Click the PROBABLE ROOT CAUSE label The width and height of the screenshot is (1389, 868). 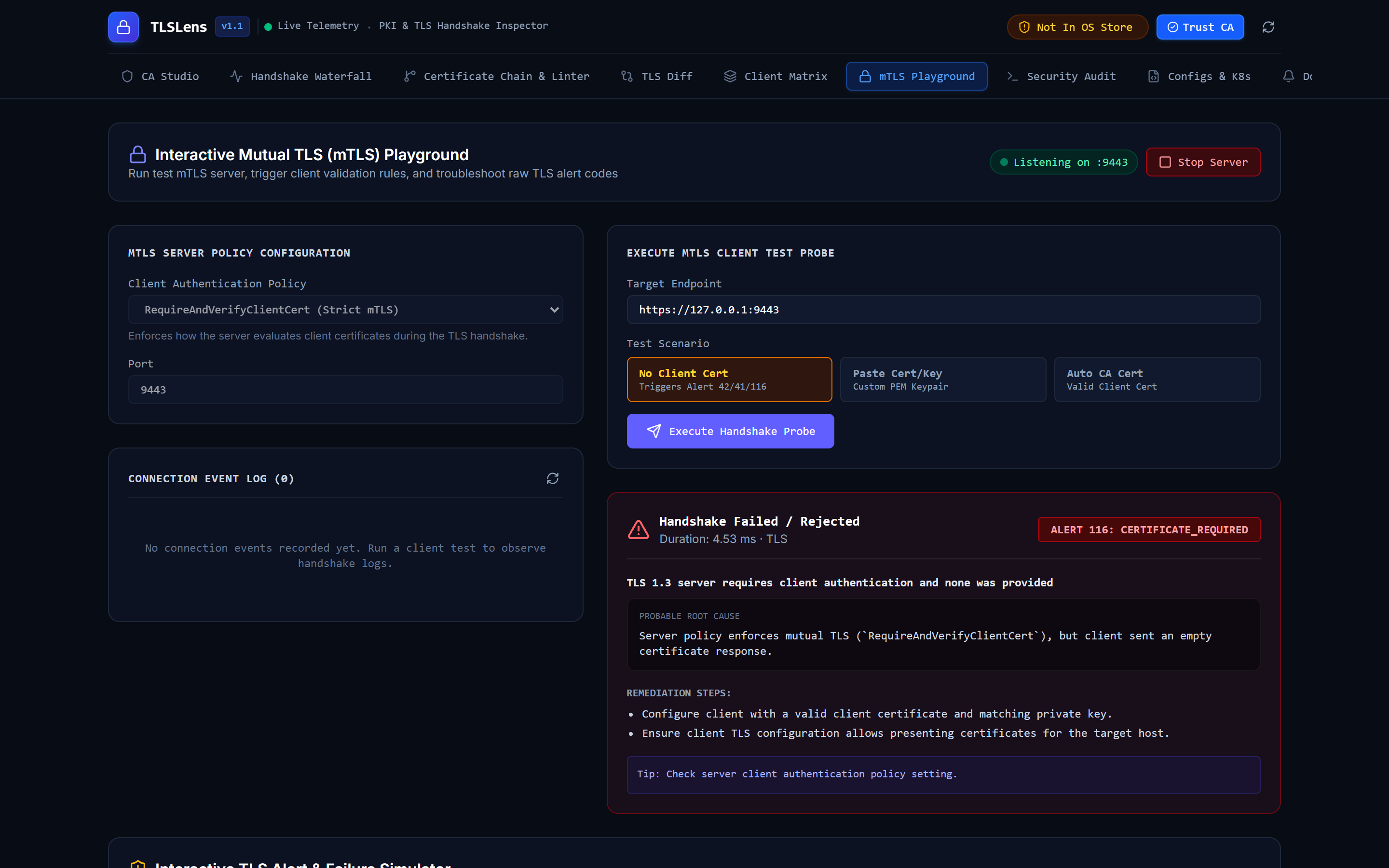(689, 616)
